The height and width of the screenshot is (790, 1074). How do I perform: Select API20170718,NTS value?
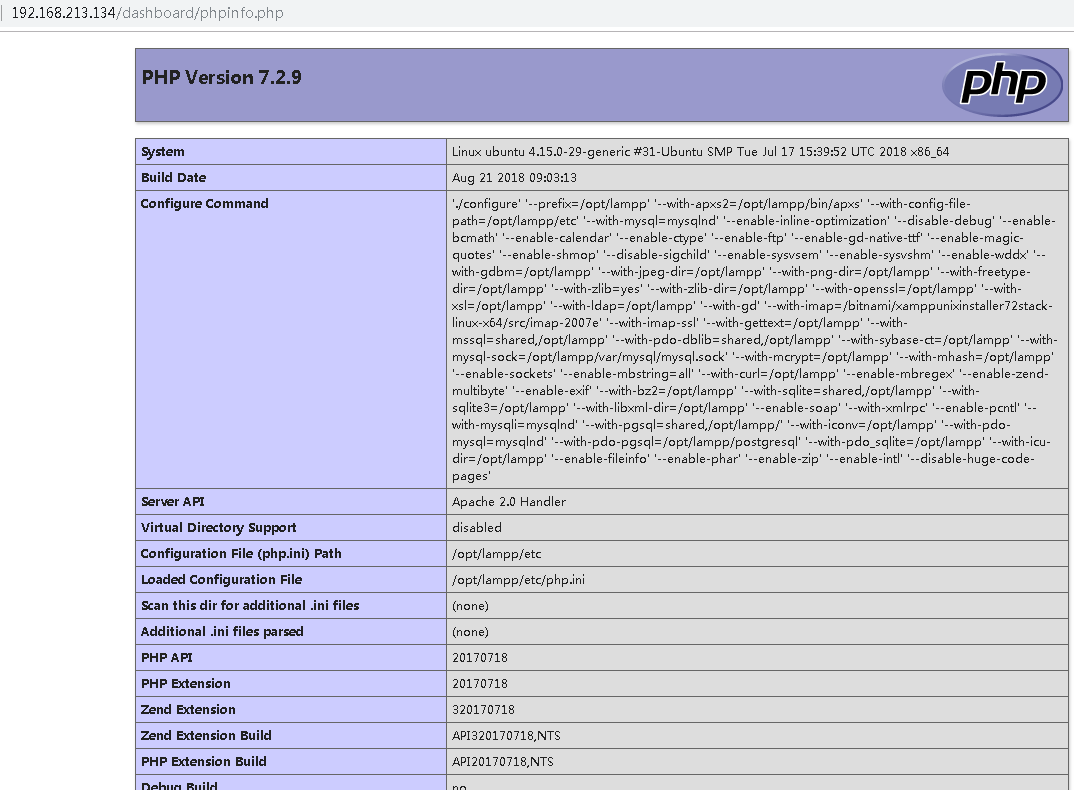point(502,762)
